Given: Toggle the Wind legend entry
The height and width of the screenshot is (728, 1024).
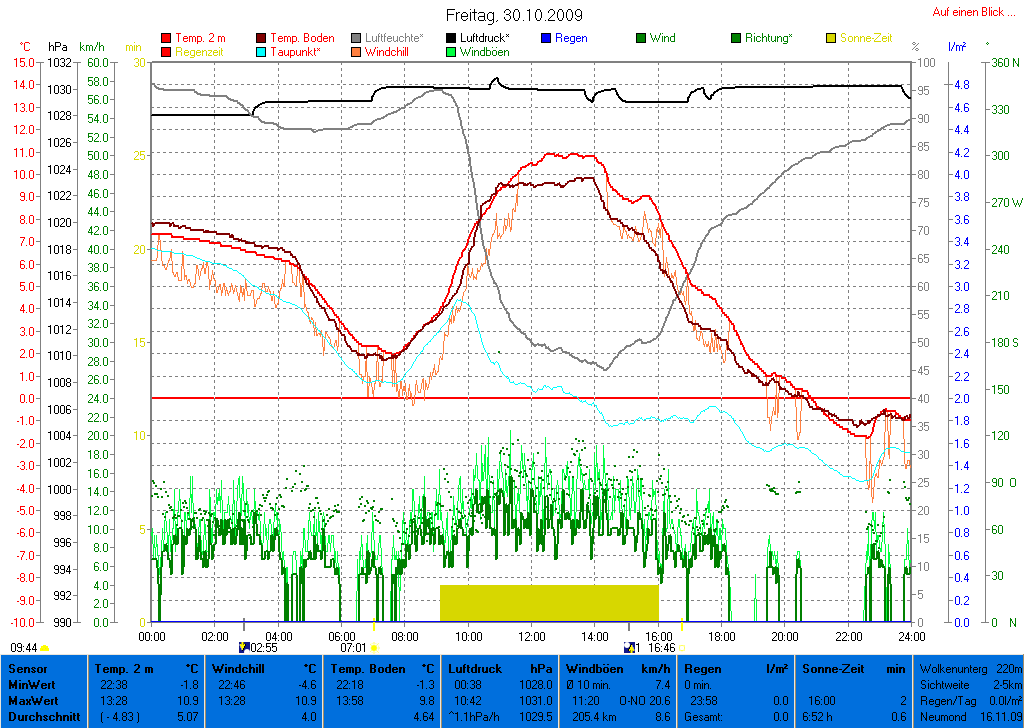Looking at the screenshot, I should (x=641, y=38).
